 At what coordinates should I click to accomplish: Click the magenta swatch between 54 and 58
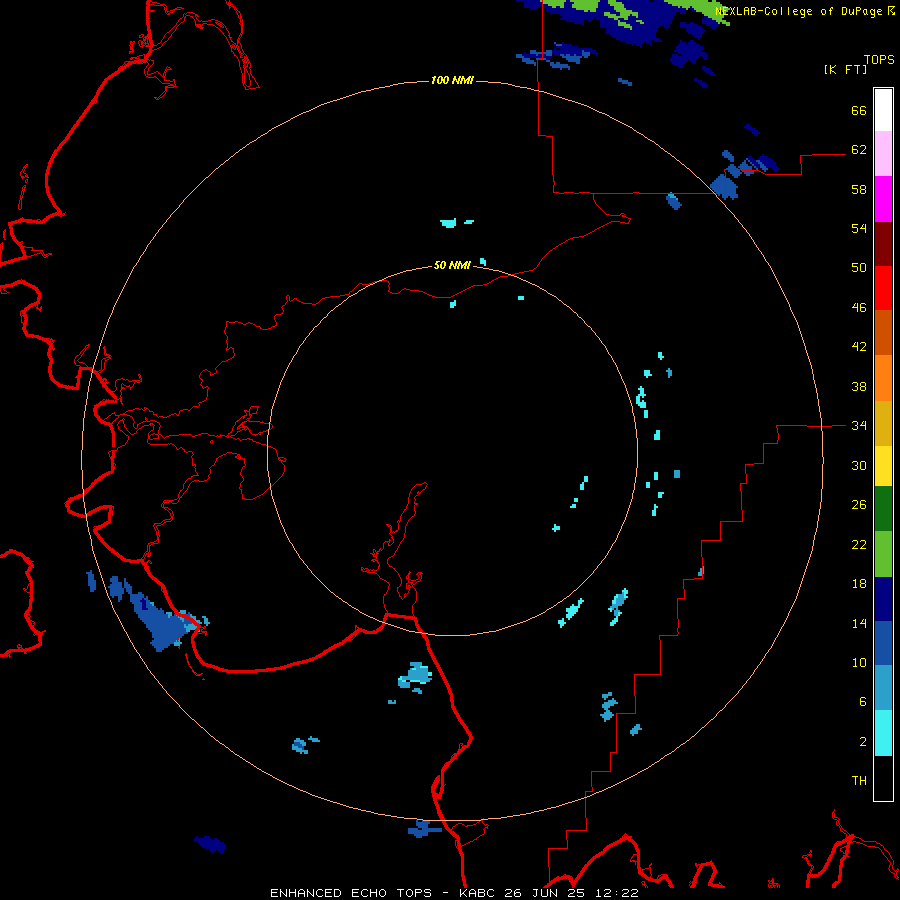883,199
